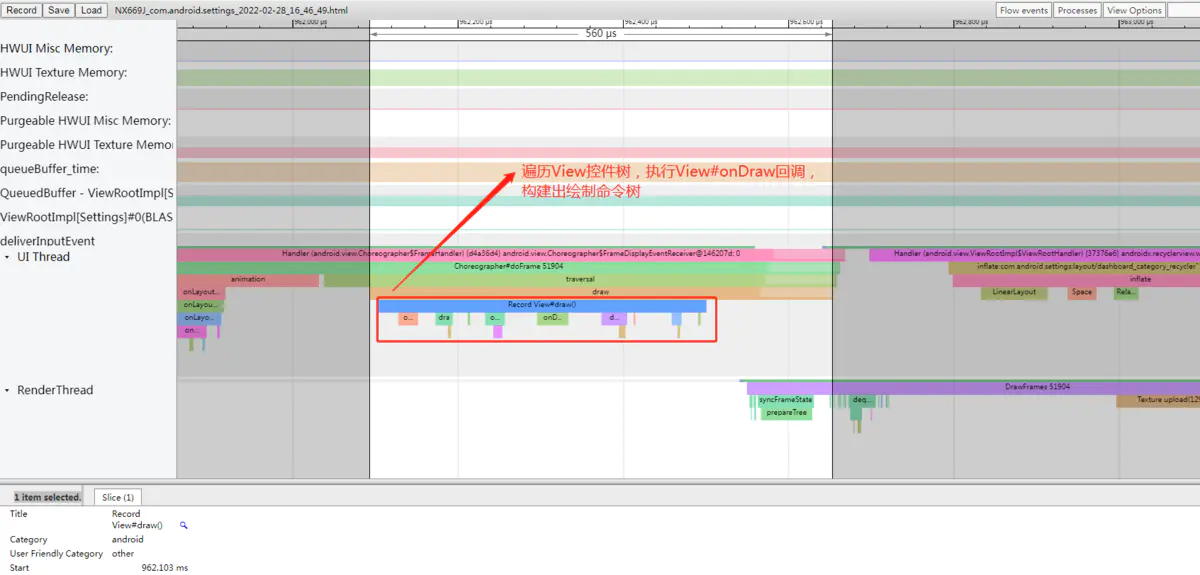This screenshot has width=1200, height=575.
Task: Collapse the RenderThread track
Action: tap(8, 390)
